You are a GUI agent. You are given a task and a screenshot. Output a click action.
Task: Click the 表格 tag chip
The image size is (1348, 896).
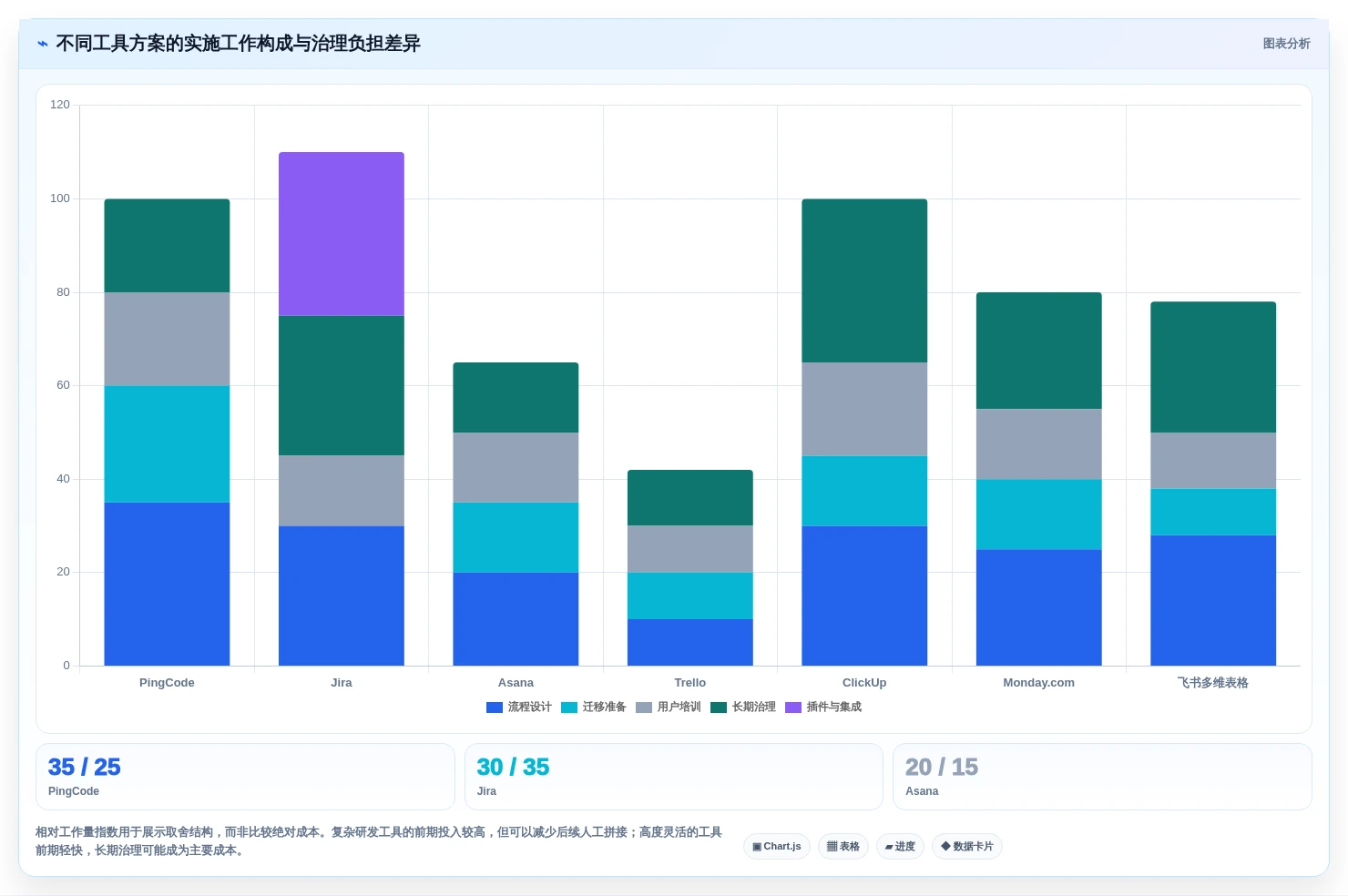(x=843, y=847)
